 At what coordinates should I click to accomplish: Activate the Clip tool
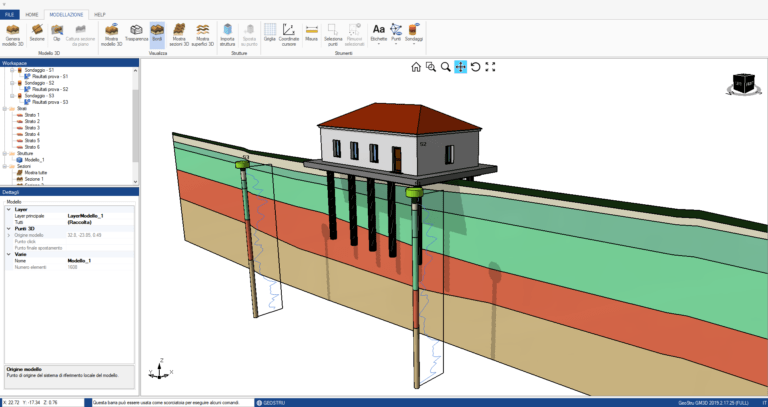(57, 30)
